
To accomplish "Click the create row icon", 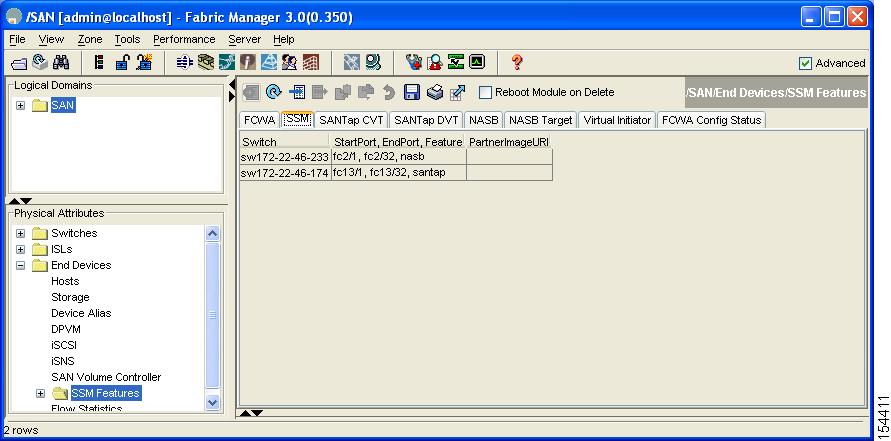I will coord(297,92).
